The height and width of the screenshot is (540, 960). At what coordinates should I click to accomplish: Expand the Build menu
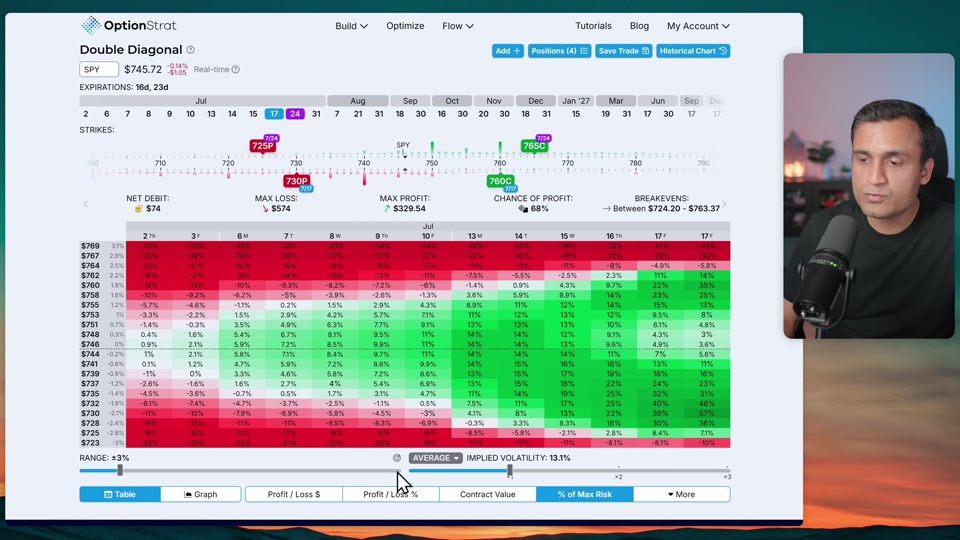pyautogui.click(x=351, y=26)
